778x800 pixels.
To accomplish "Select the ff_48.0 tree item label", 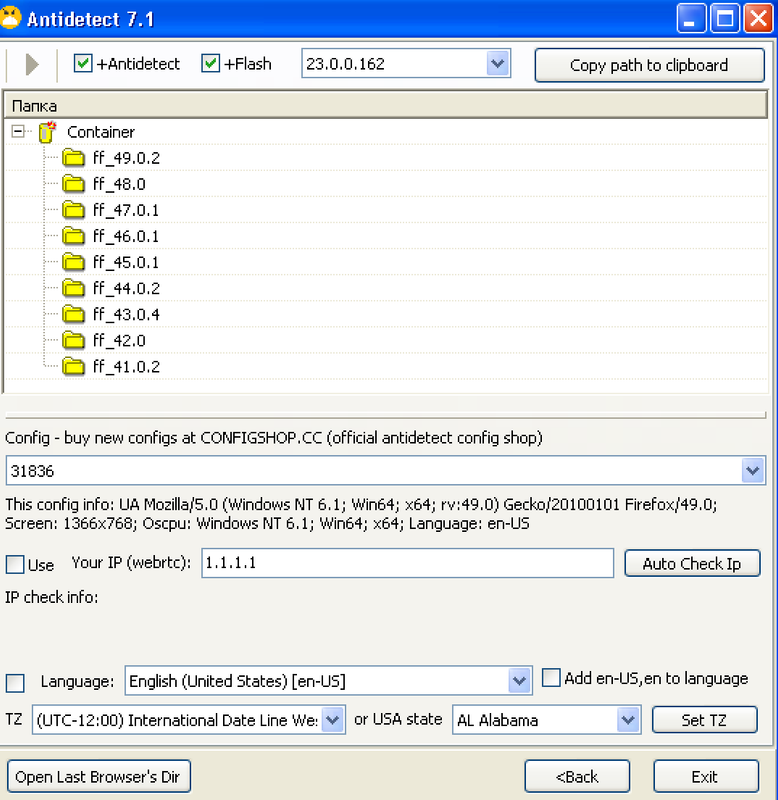I will (119, 184).
